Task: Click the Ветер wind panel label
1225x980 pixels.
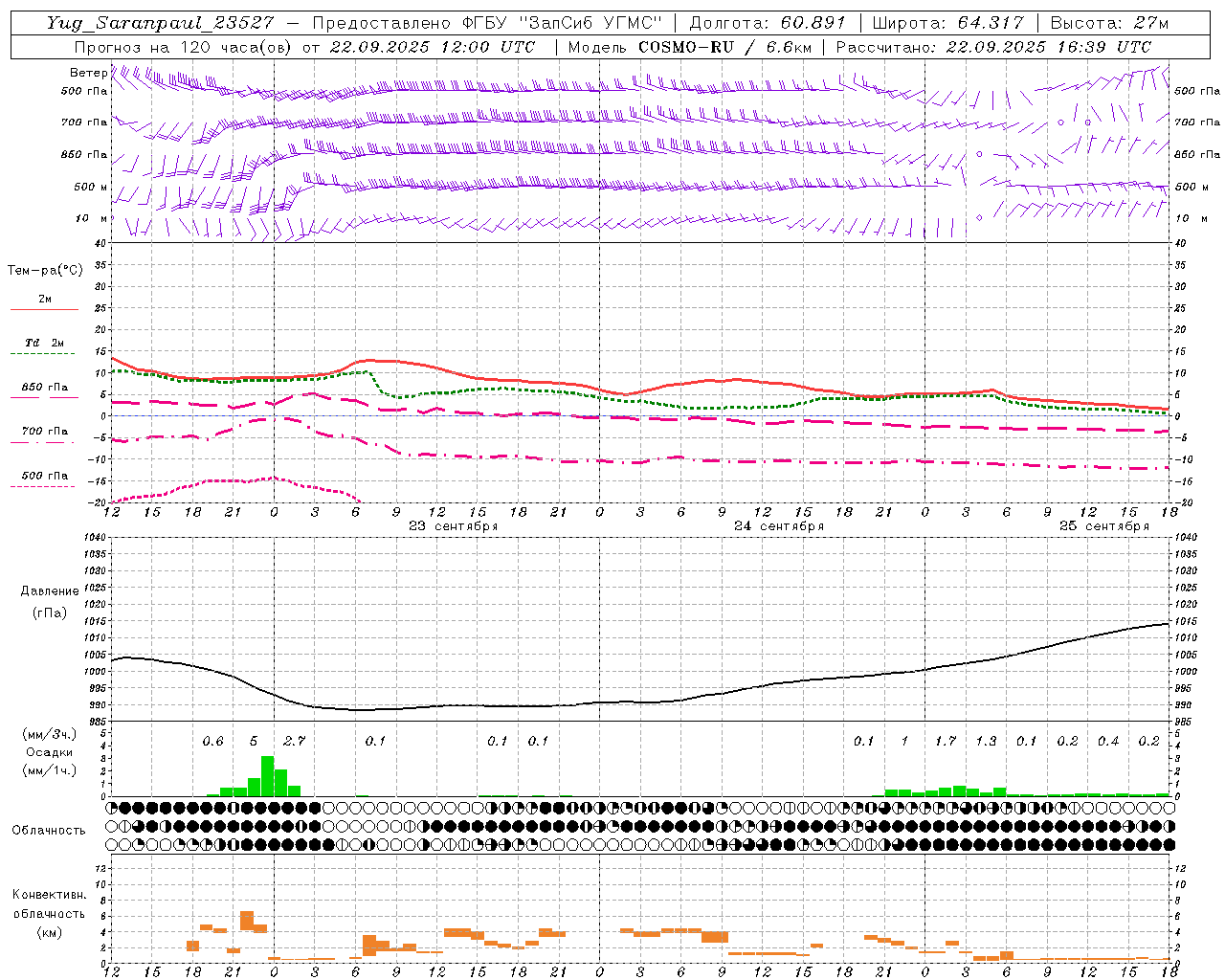Action: 88,73
